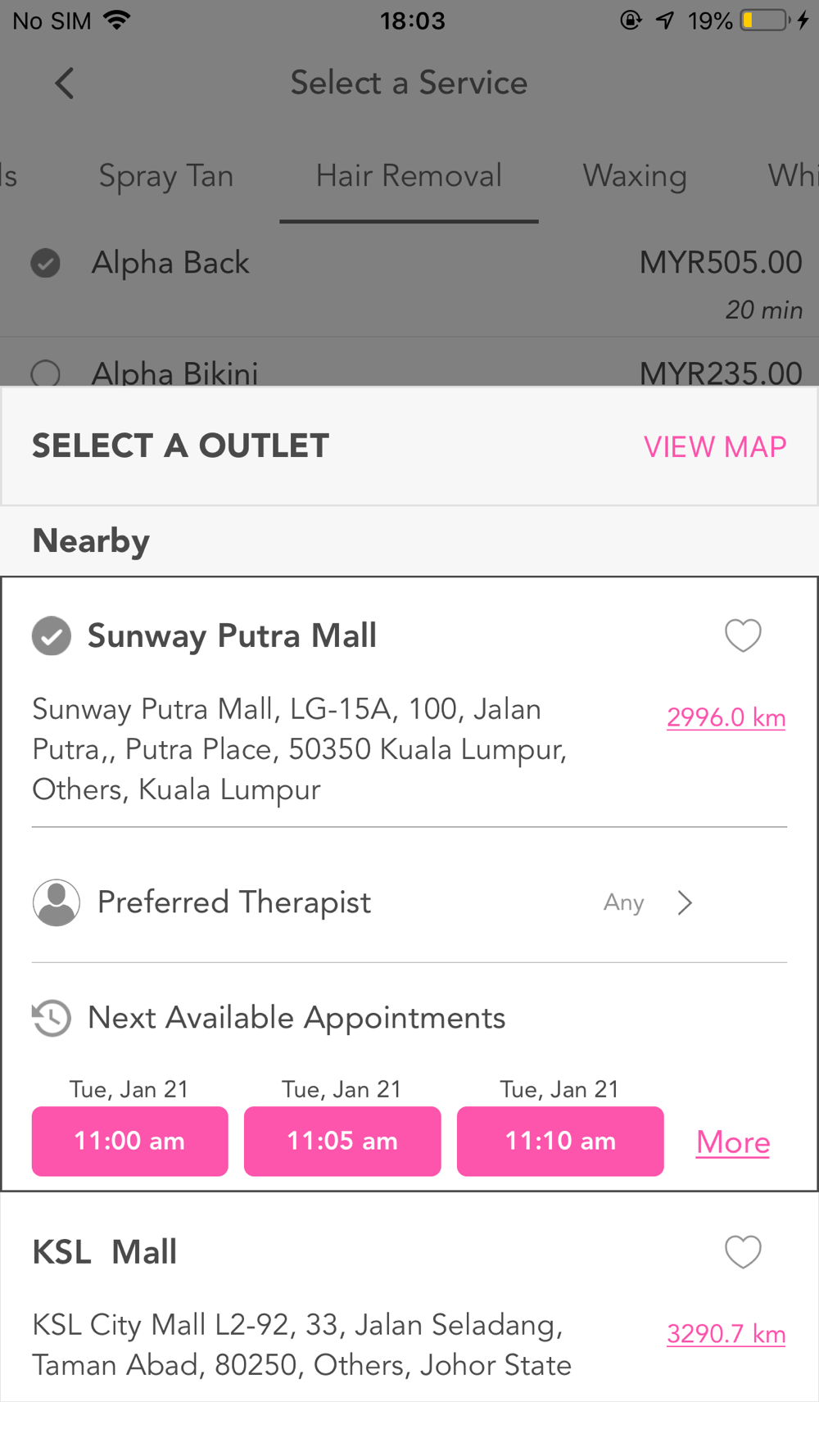
Task: Open the 2996.0 km distance link
Action: (x=726, y=717)
